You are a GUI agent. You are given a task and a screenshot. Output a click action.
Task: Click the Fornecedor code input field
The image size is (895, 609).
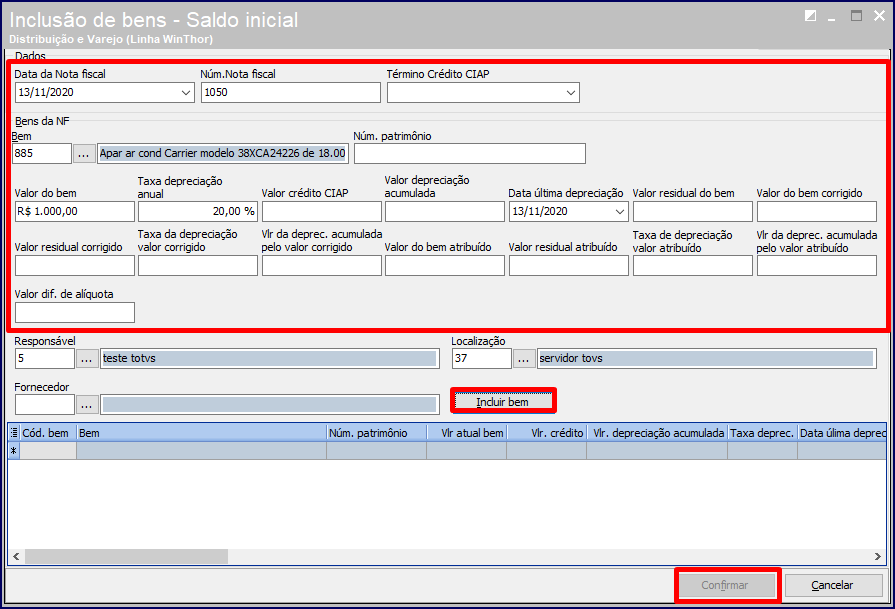(x=45, y=405)
